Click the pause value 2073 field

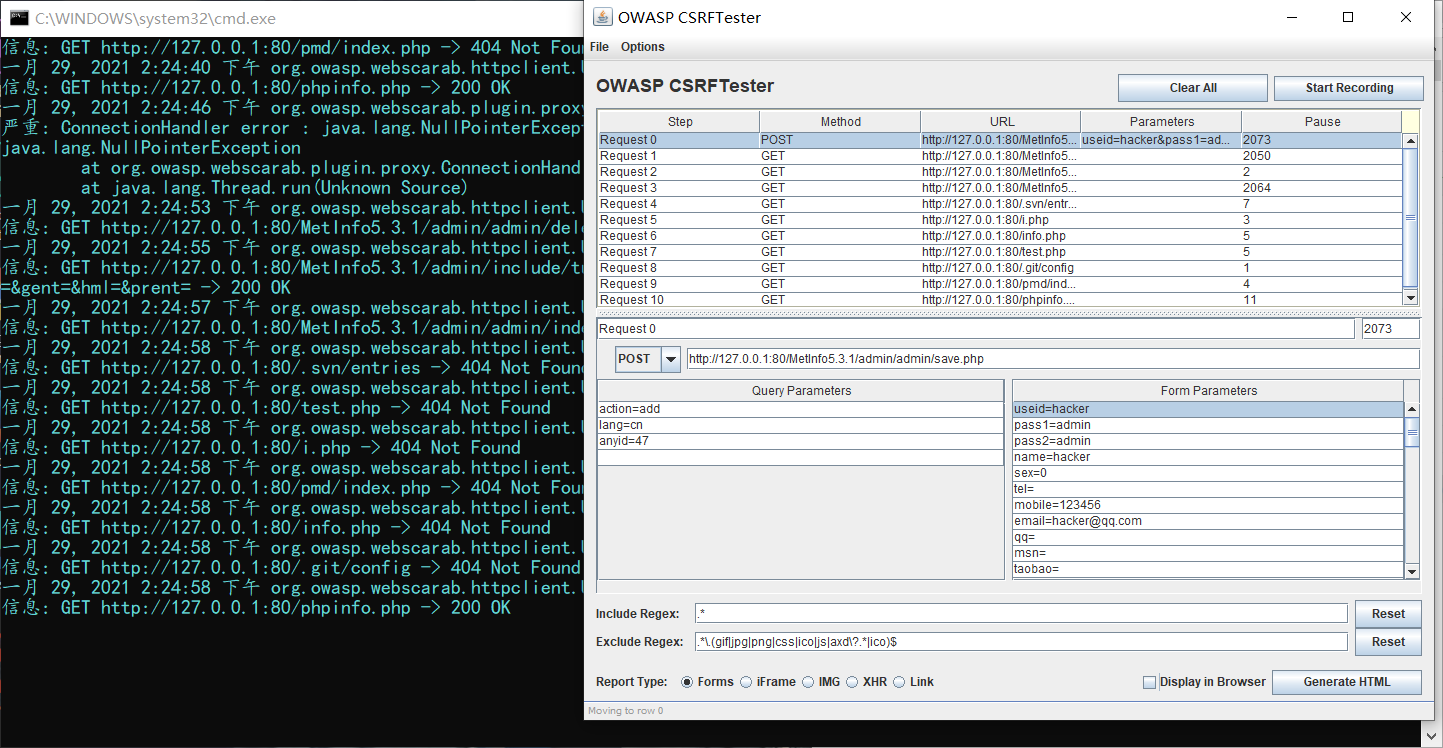coord(1390,329)
